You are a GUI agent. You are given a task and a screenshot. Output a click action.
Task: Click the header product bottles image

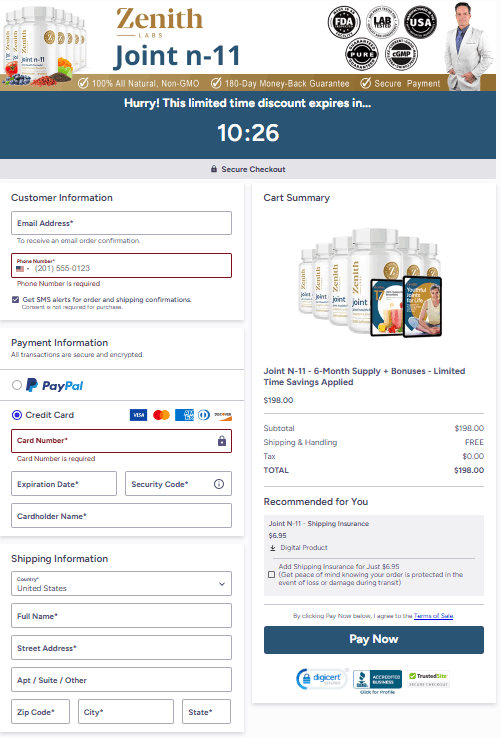[x=45, y=46]
